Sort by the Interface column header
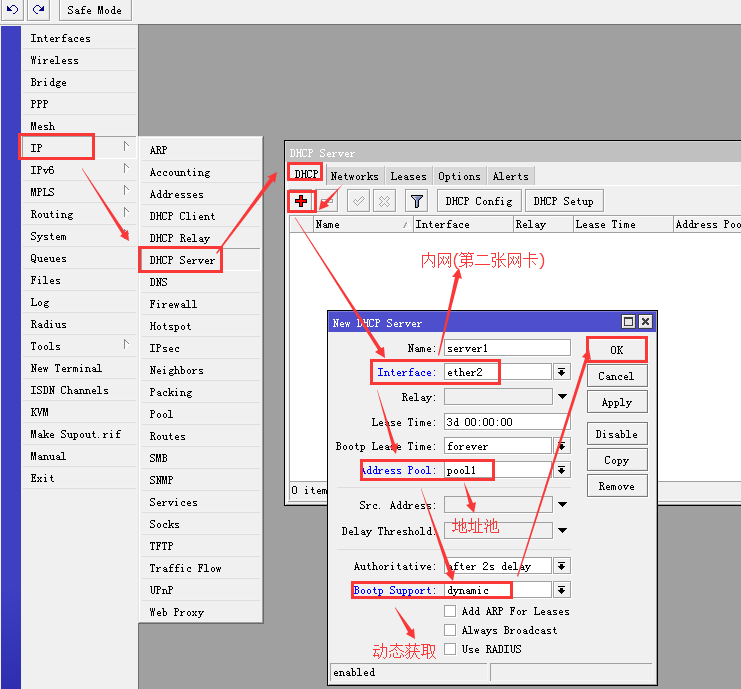Image resolution: width=741 pixels, height=689 pixels. 463,224
